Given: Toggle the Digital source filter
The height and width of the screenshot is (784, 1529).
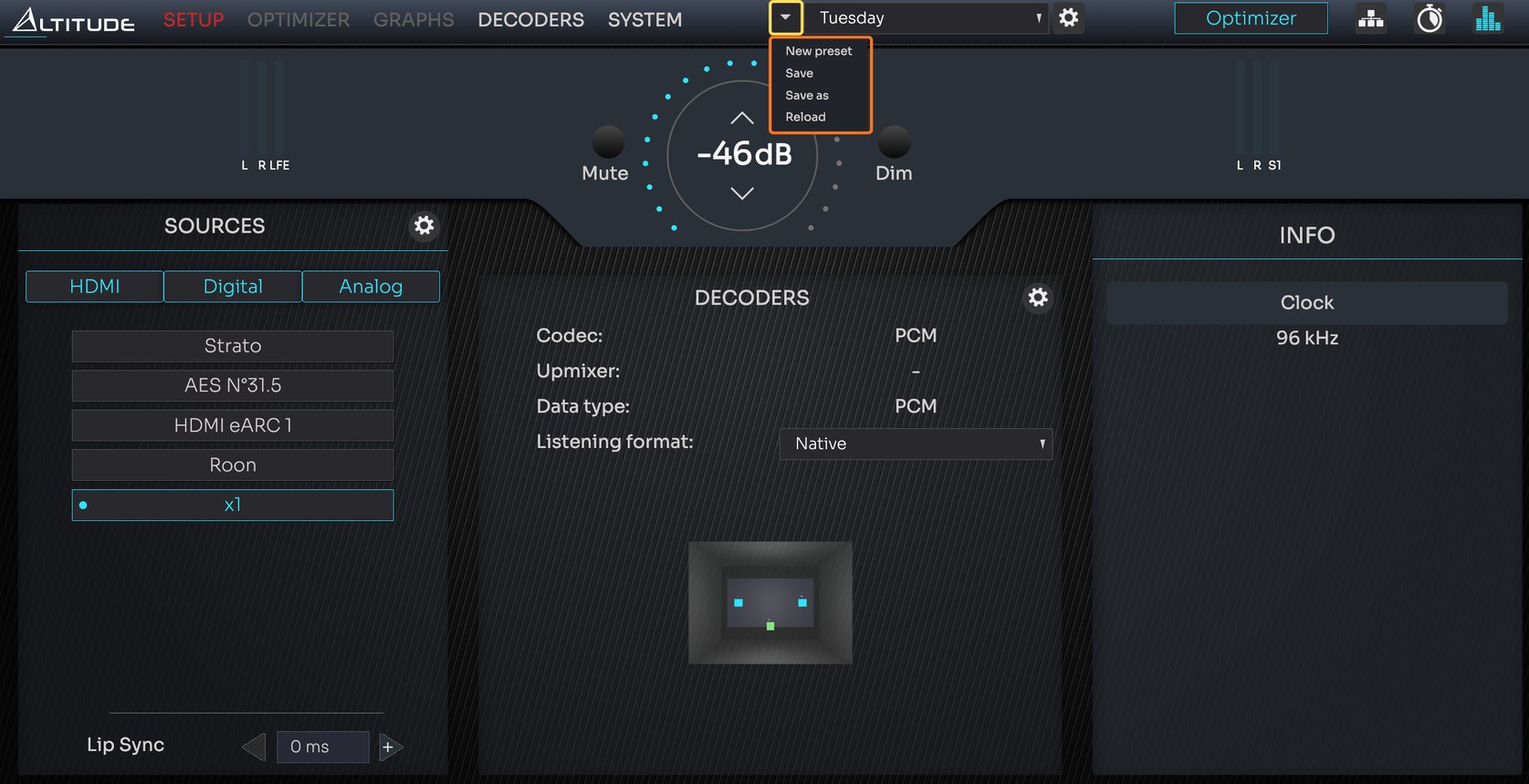Looking at the screenshot, I should tap(233, 287).
